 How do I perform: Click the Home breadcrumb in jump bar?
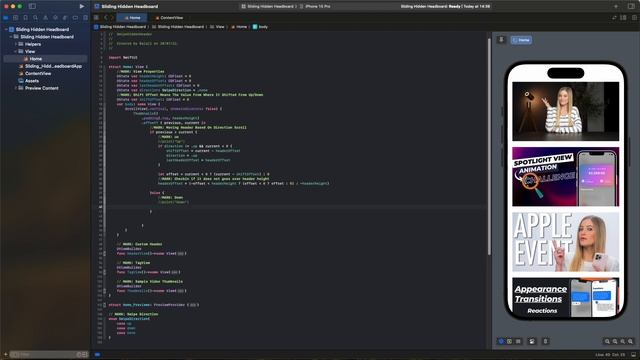click(x=239, y=27)
